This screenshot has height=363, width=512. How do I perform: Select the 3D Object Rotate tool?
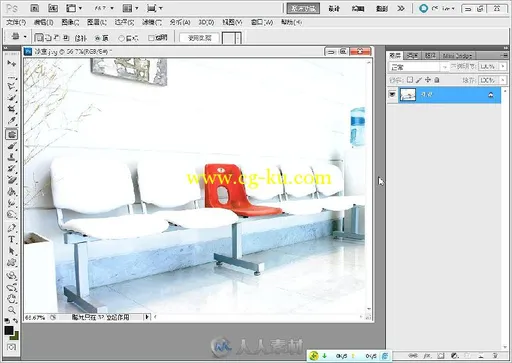click(x=12, y=275)
